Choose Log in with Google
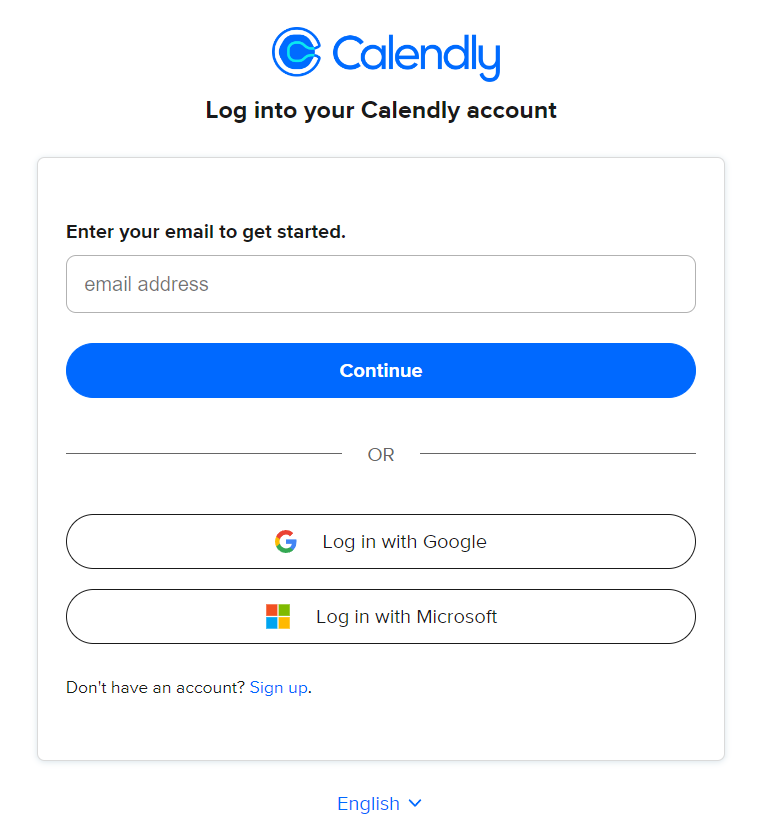Viewport: 766px width, 838px height. click(381, 542)
